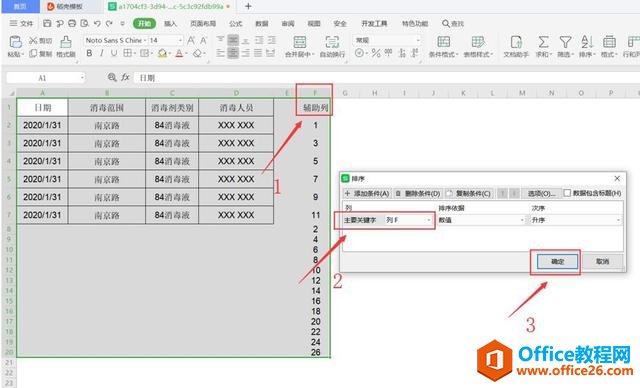Click the Print icon in quick toolbar
This screenshot has width=640, height=388.
[x=72, y=23]
